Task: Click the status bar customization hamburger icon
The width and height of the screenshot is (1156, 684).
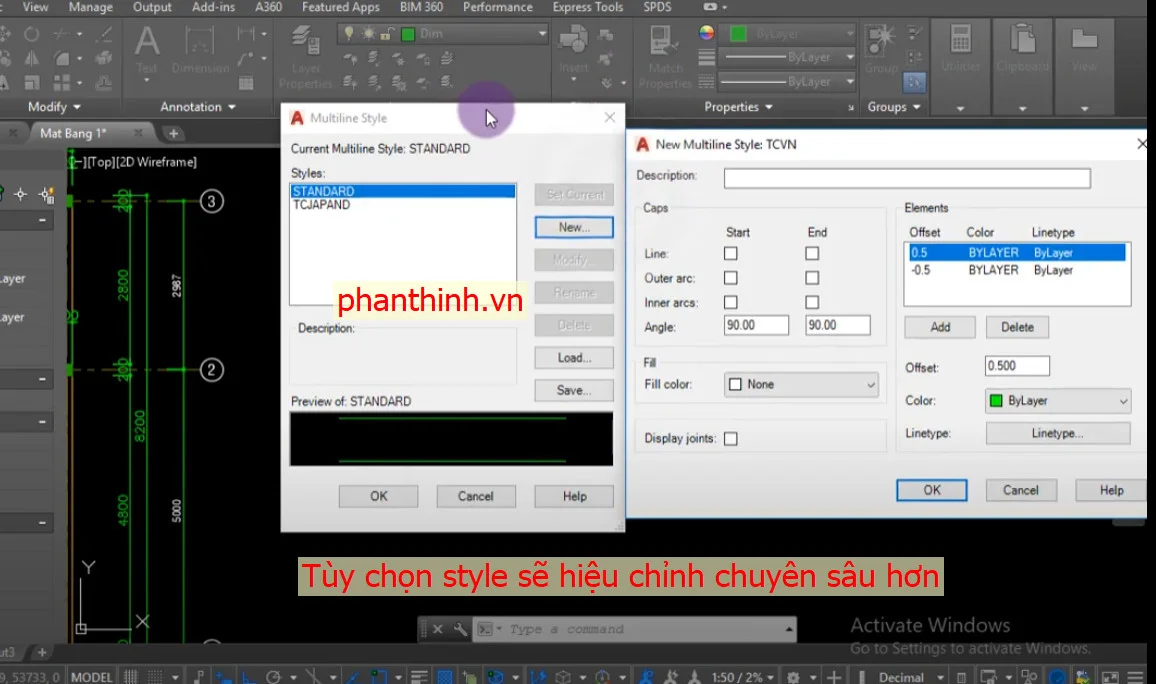Action: pyautogui.click(x=1136, y=677)
